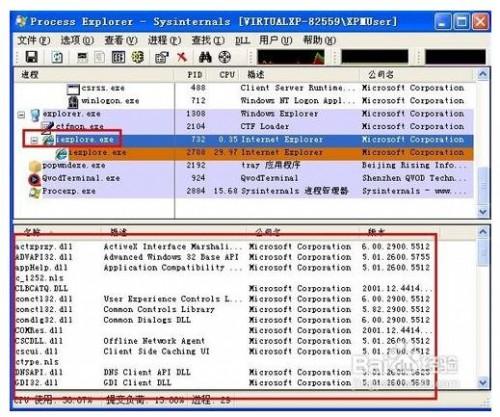Click the commit history graph in toolbar

pyautogui.click(x=375, y=57)
